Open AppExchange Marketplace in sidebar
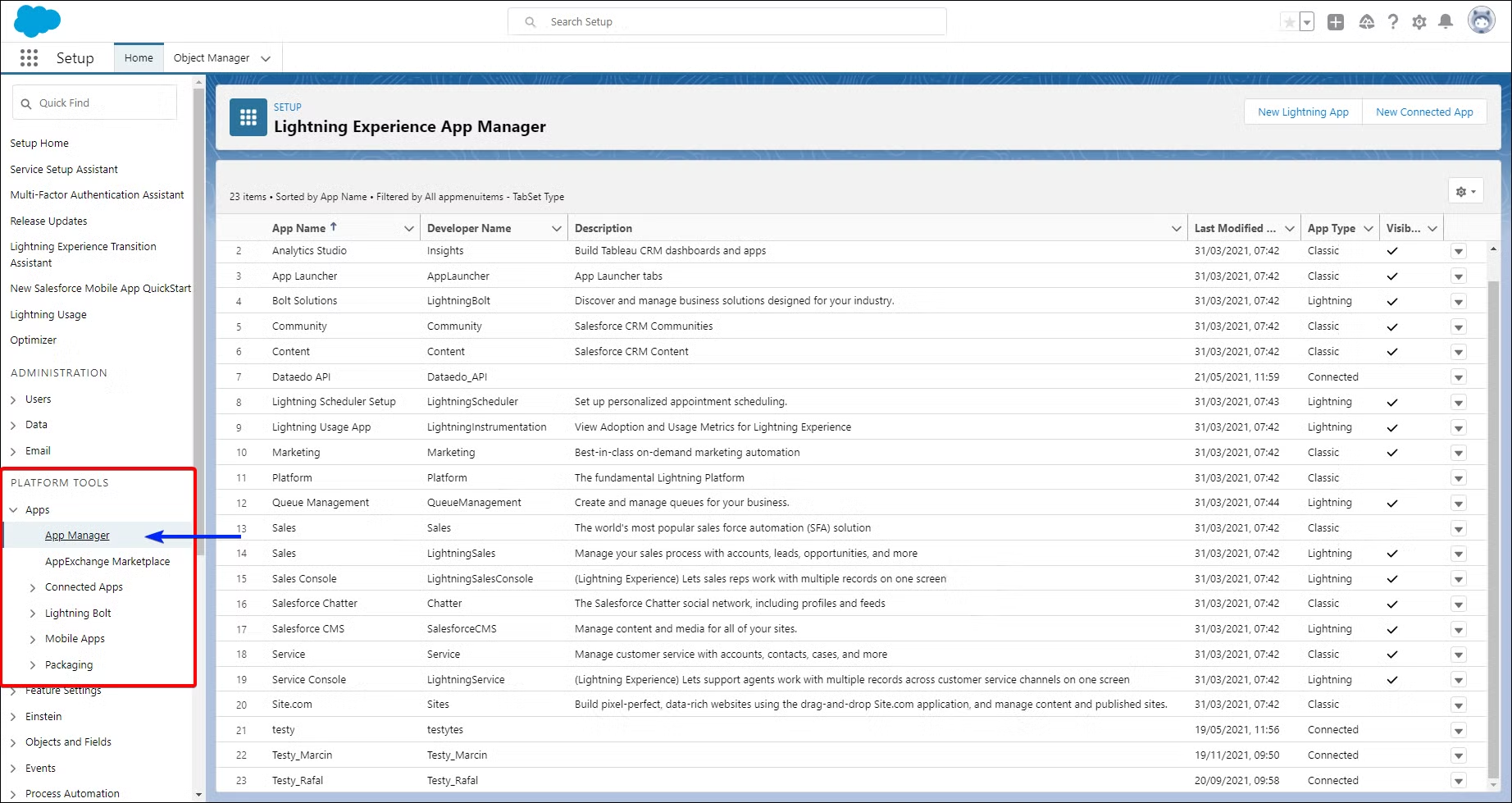This screenshot has height=803, width=1512. (107, 562)
